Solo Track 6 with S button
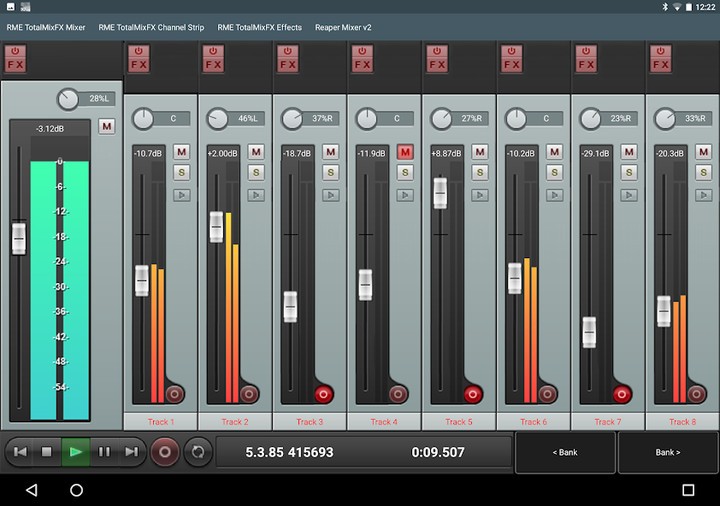The width and height of the screenshot is (720, 506). point(554,172)
